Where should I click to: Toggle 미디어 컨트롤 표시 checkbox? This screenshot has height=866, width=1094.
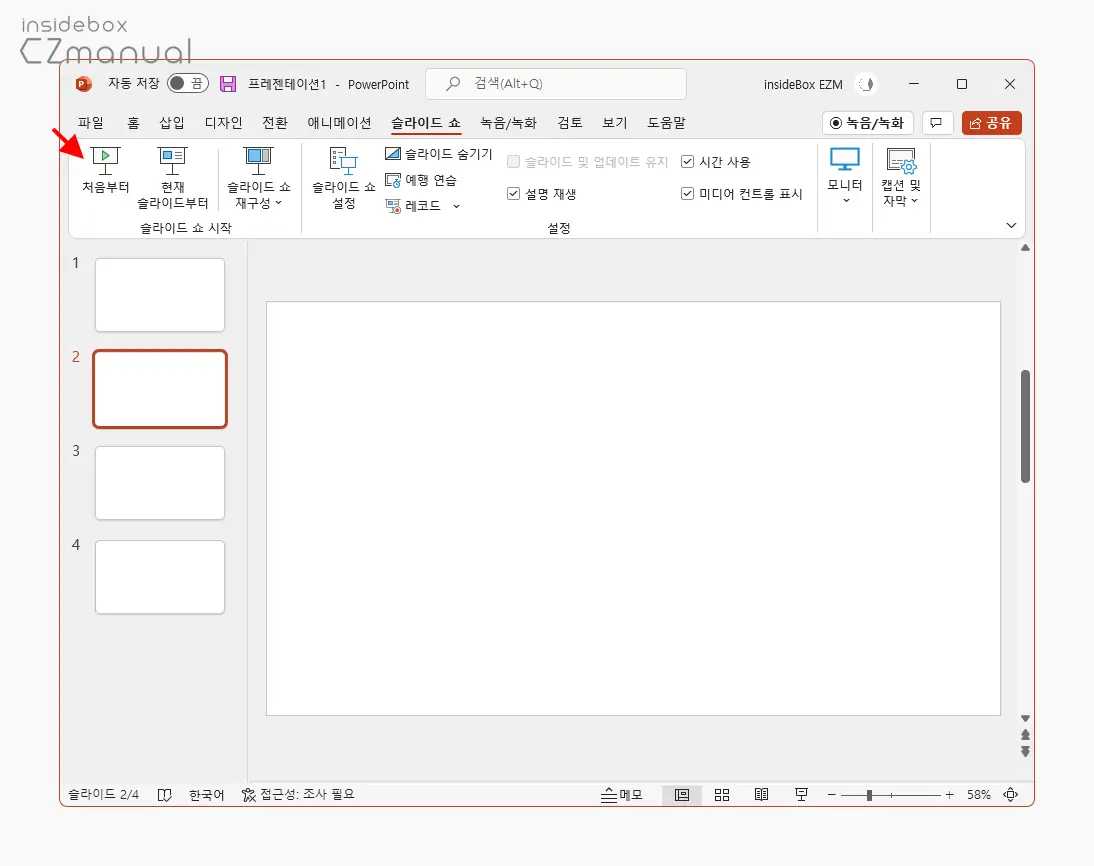coord(687,193)
